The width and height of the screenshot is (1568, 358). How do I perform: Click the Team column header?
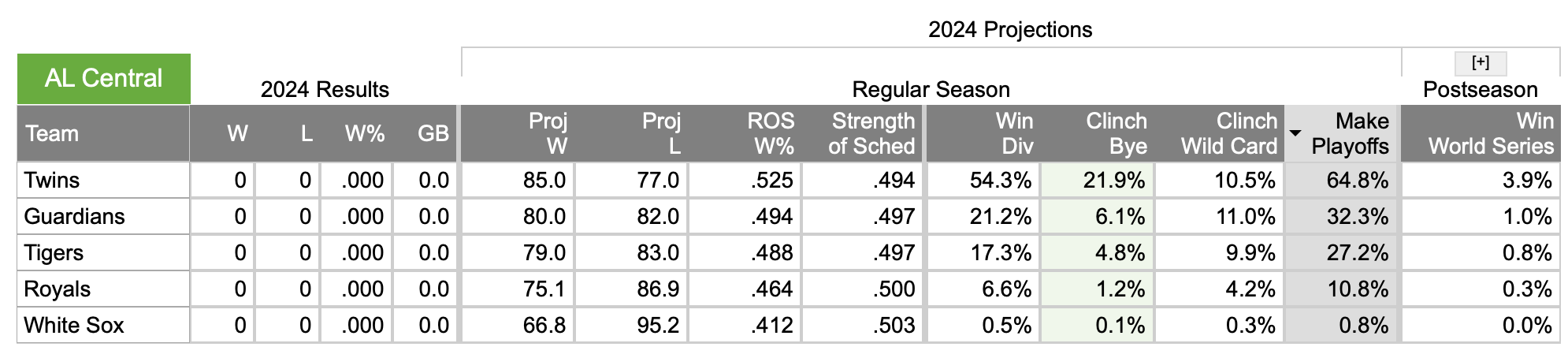[x=52, y=134]
